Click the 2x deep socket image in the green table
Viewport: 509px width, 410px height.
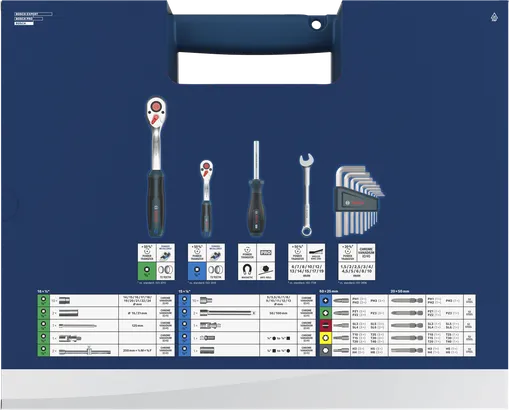pos(68,313)
